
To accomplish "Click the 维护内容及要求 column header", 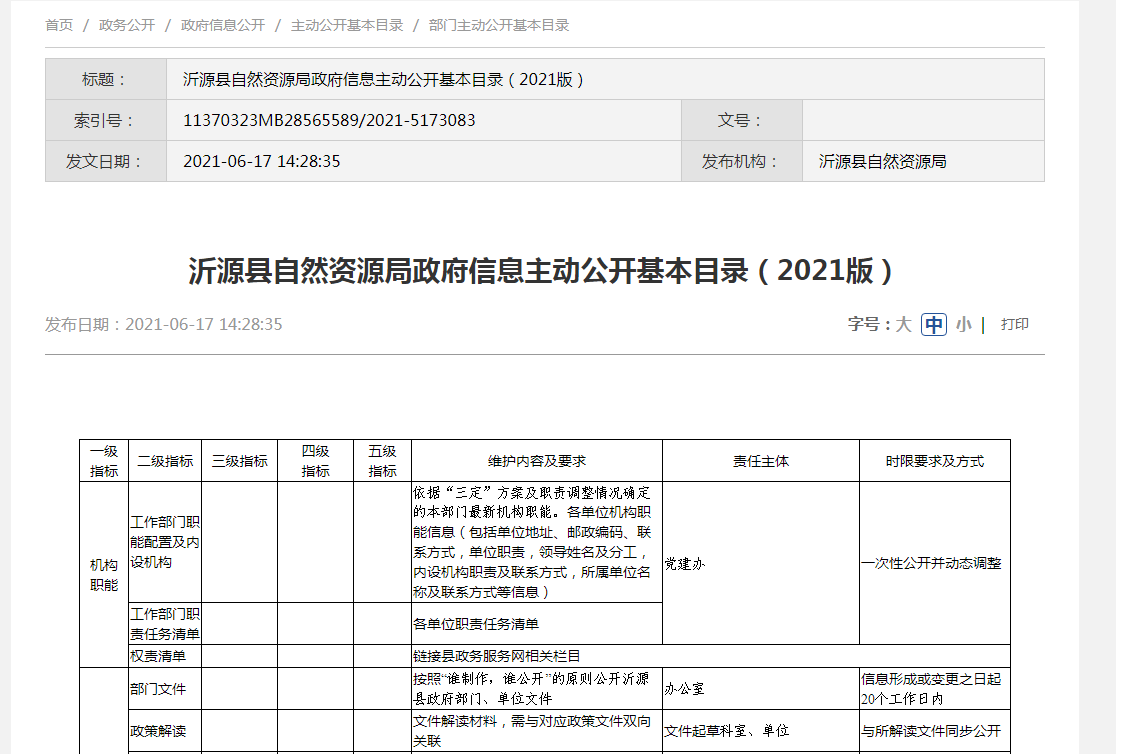I will click(x=536, y=461).
